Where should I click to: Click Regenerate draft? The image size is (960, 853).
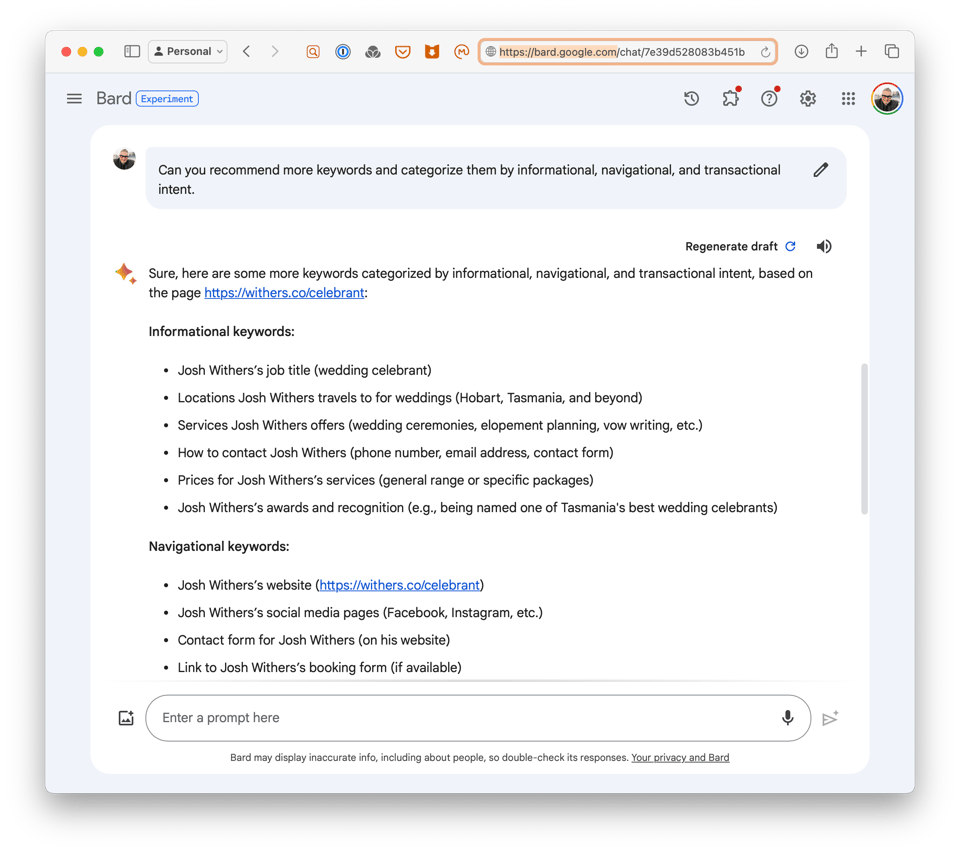pos(733,246)
